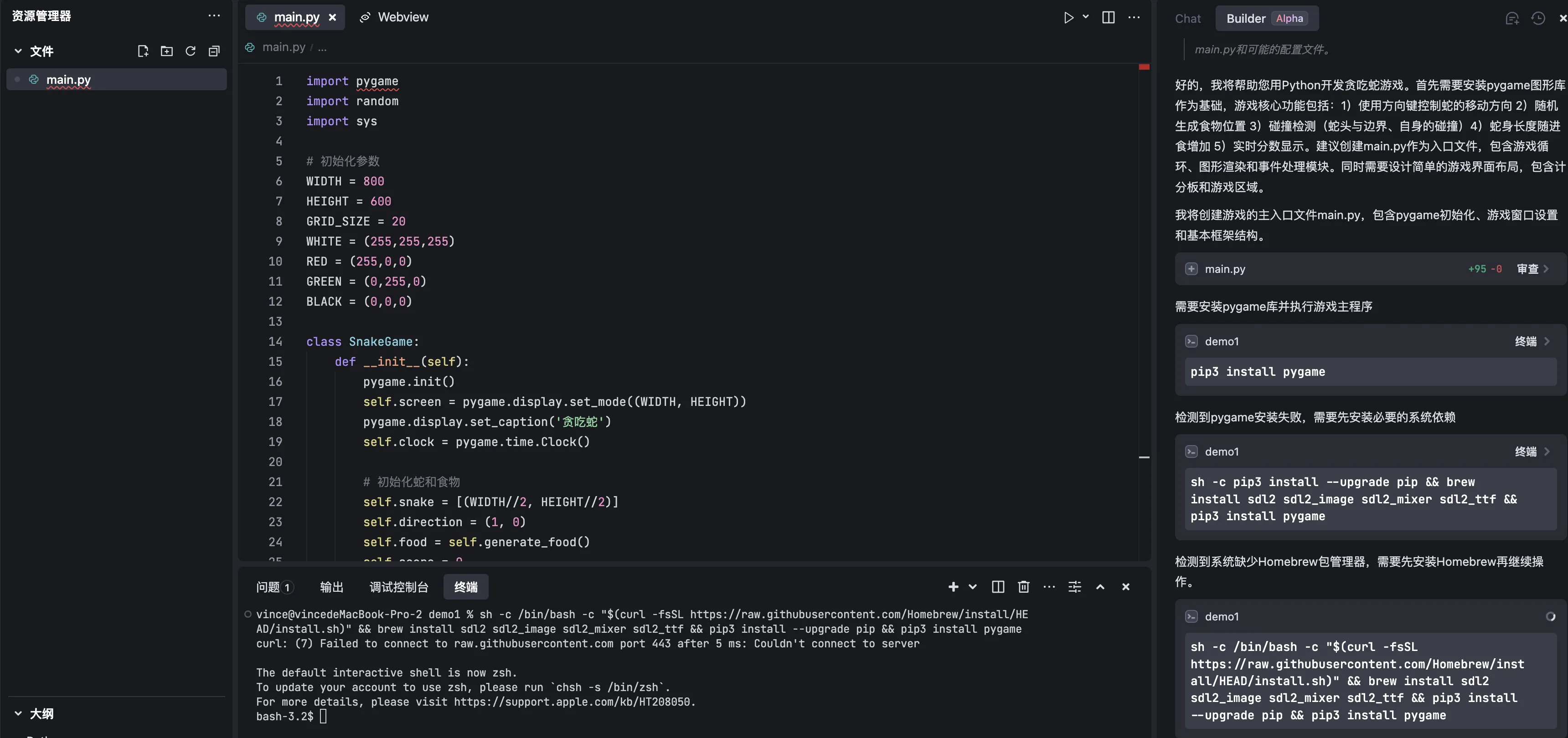Maximize terminal panel with up chevron
The height and width of the screenshot is (738, 1568).
coord(1100,586)
